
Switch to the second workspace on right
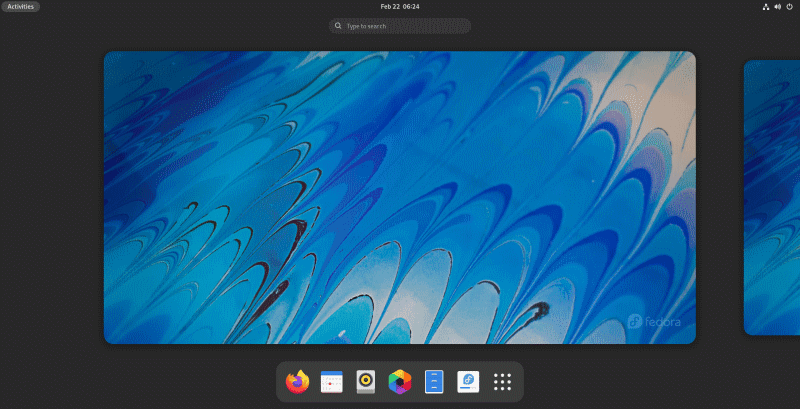(x=771, y=197)
